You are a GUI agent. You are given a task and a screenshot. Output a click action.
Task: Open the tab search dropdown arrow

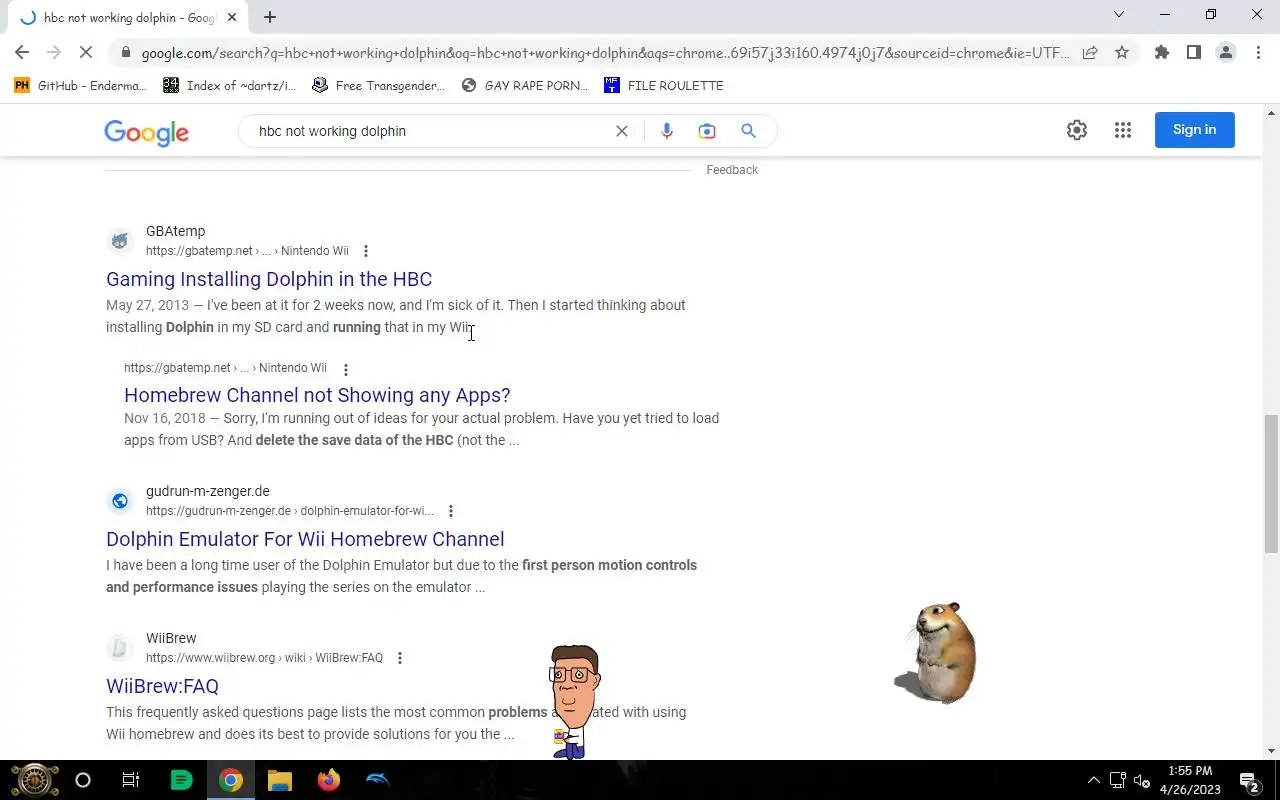[1119, 15]
